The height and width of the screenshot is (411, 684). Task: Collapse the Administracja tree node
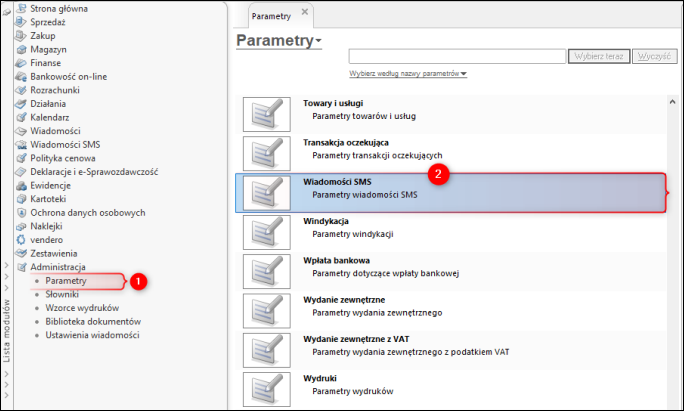tap(20, 267)
